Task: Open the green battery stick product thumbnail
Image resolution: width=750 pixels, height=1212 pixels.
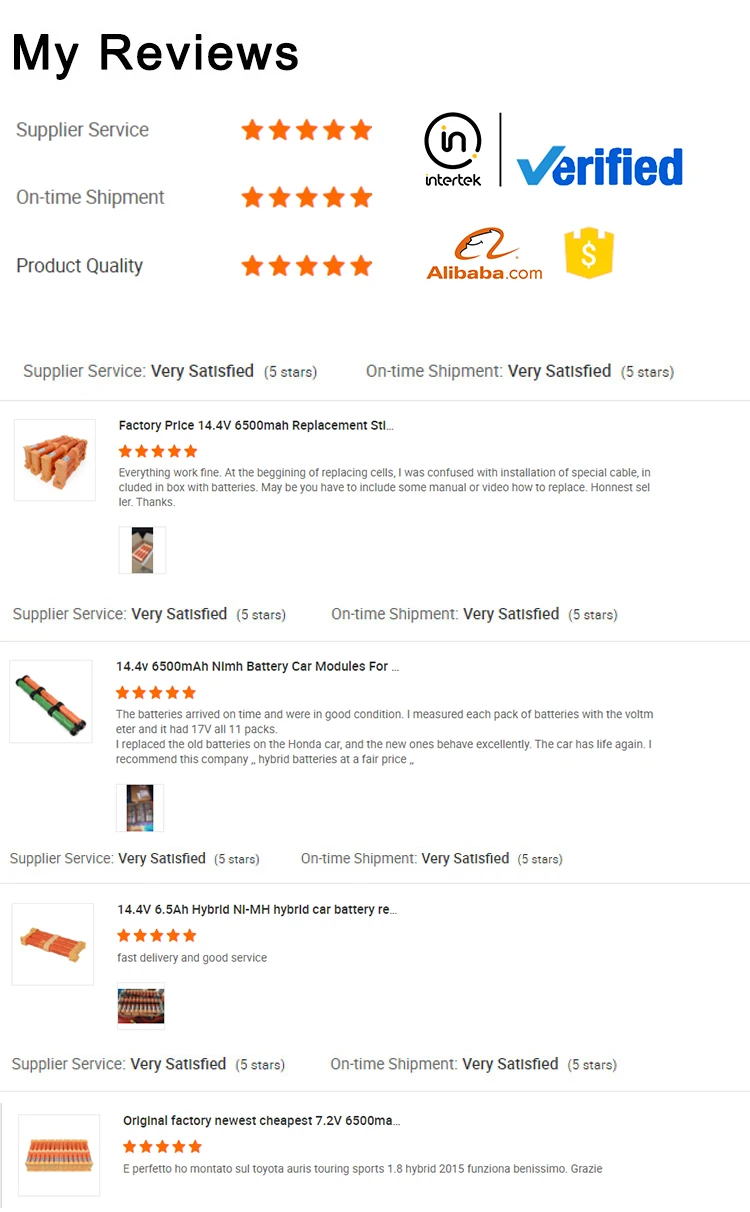Action: point(51,701)
